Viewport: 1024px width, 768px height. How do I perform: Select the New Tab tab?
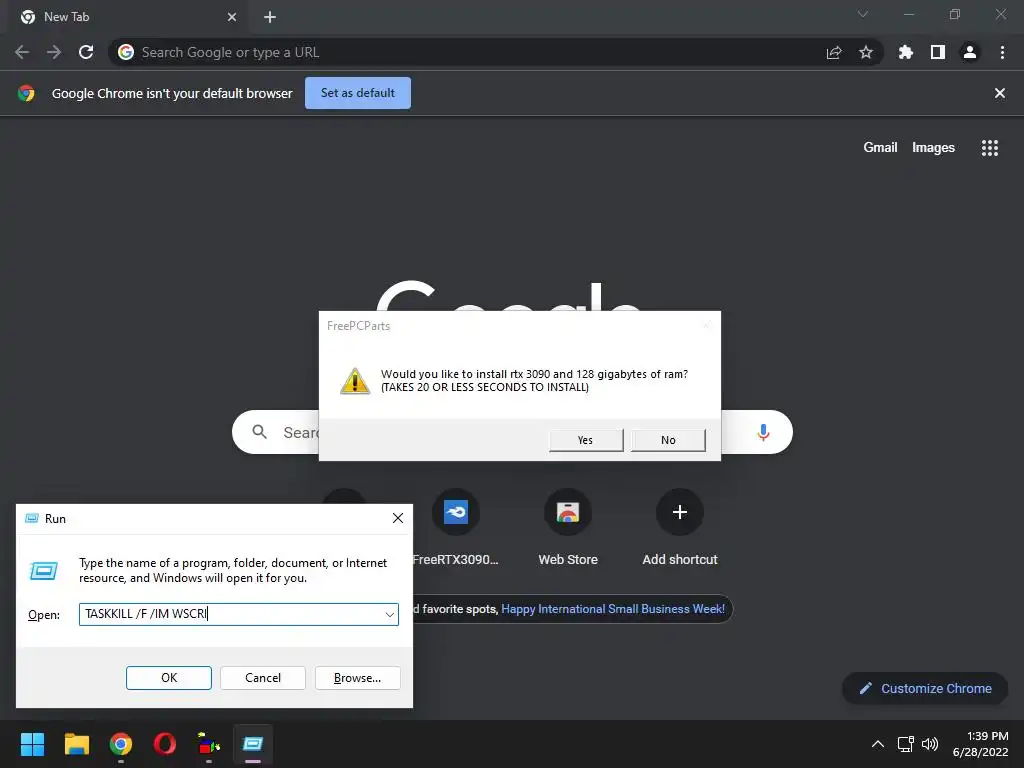pos(128,17)
